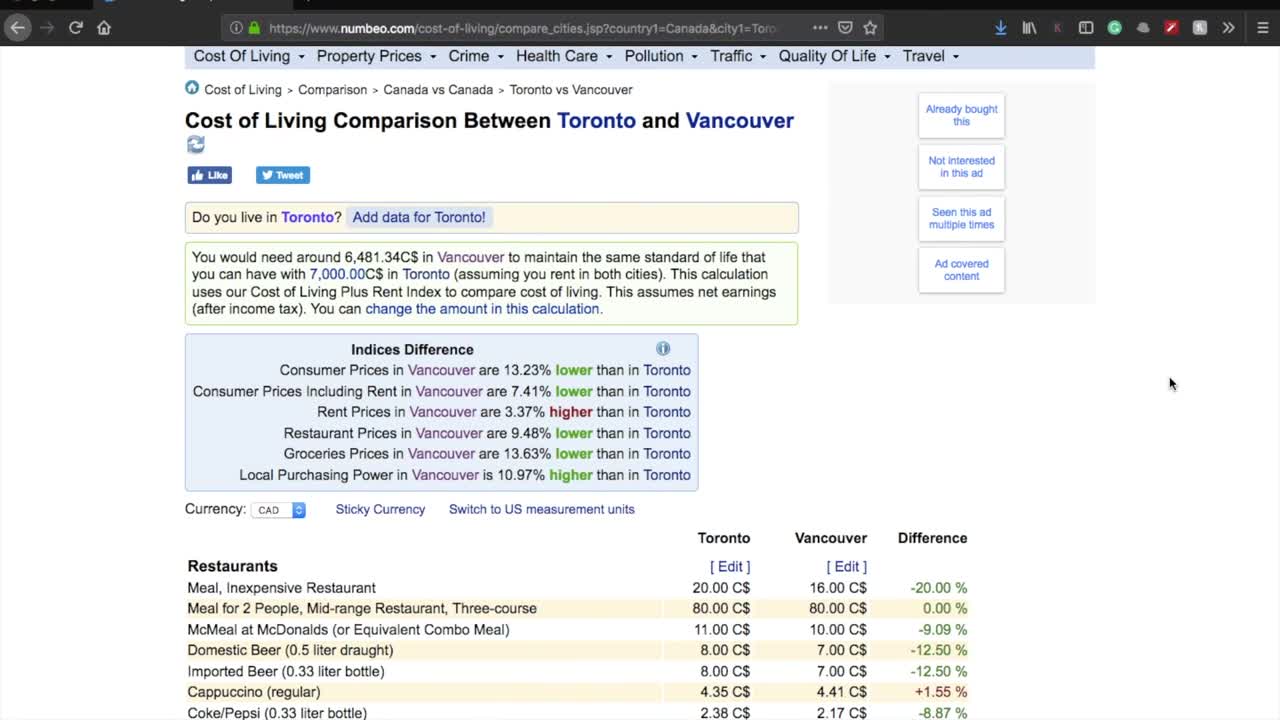Open the Crime dropdown menu

(x=476, y=56)
